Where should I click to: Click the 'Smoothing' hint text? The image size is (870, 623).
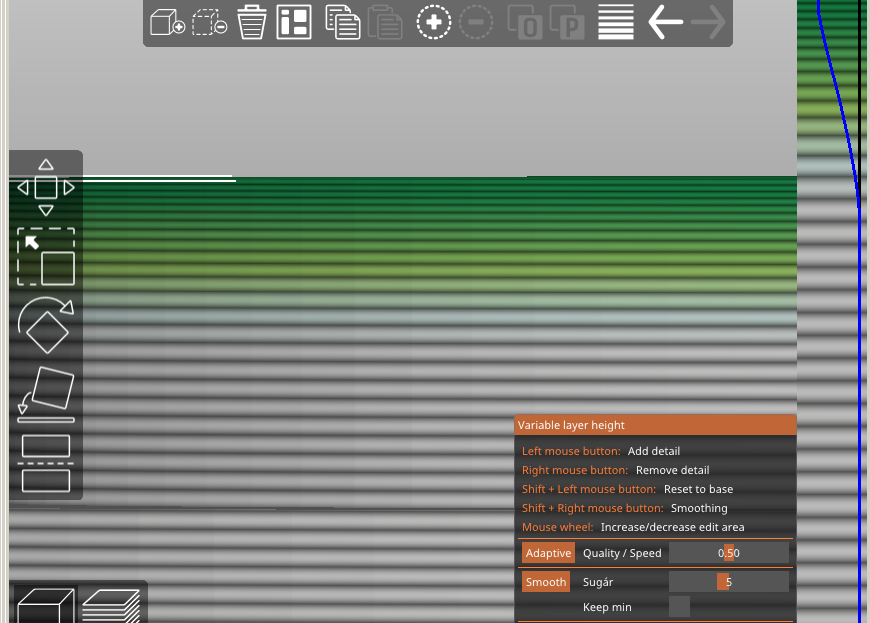699,508
